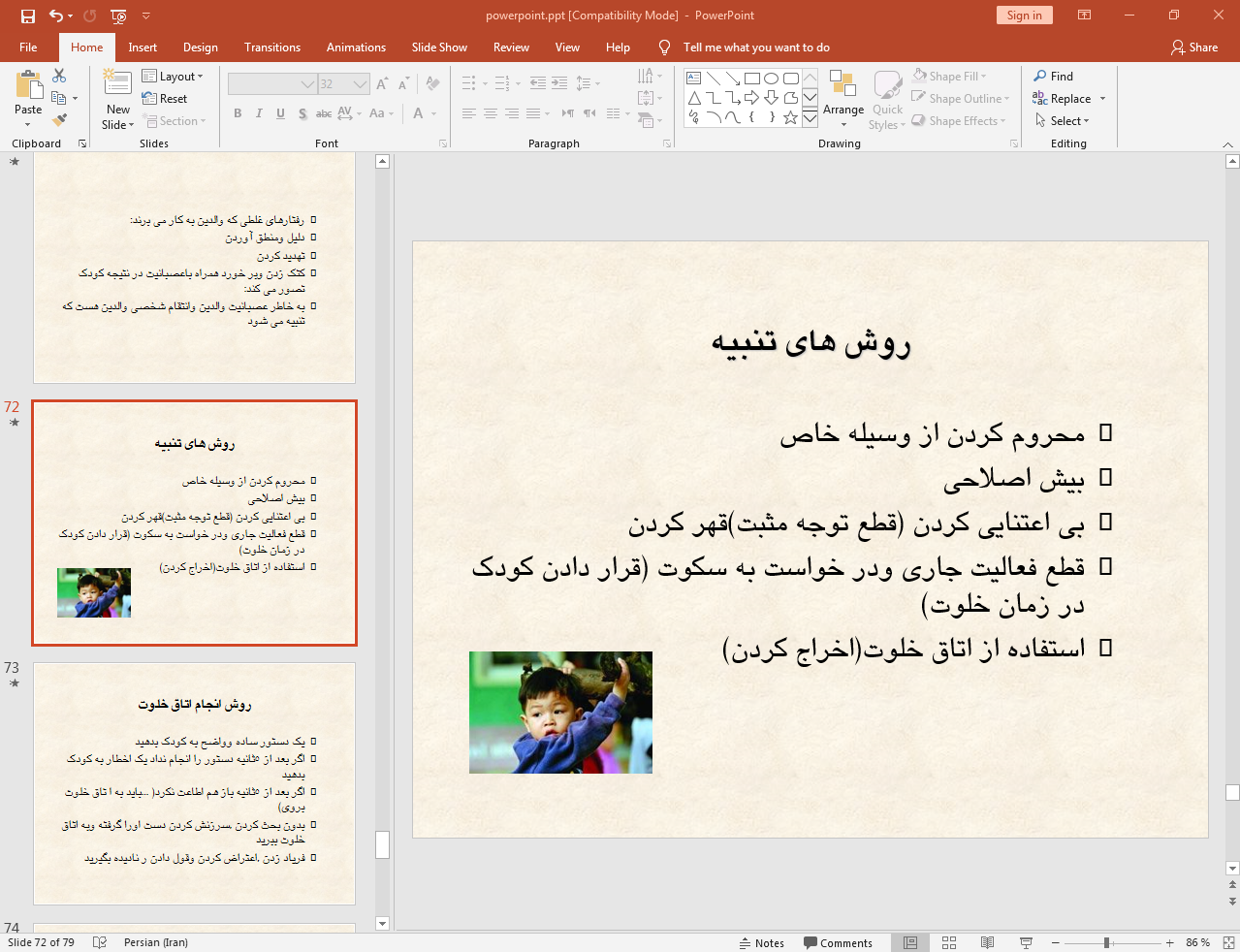This screenshot has width=1240, height=952.
Task: Open Arrange options
Action: point(843,99)
